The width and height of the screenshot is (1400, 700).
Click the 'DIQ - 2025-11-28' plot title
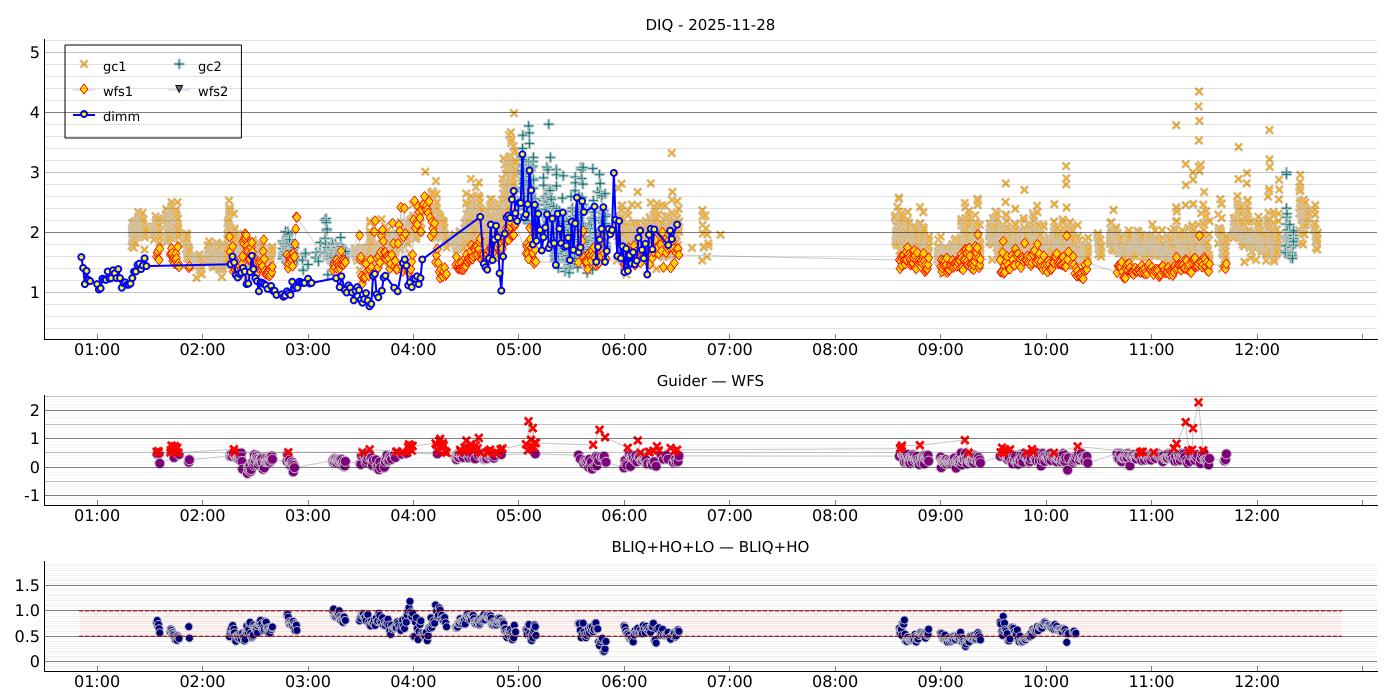pos(710,25)
